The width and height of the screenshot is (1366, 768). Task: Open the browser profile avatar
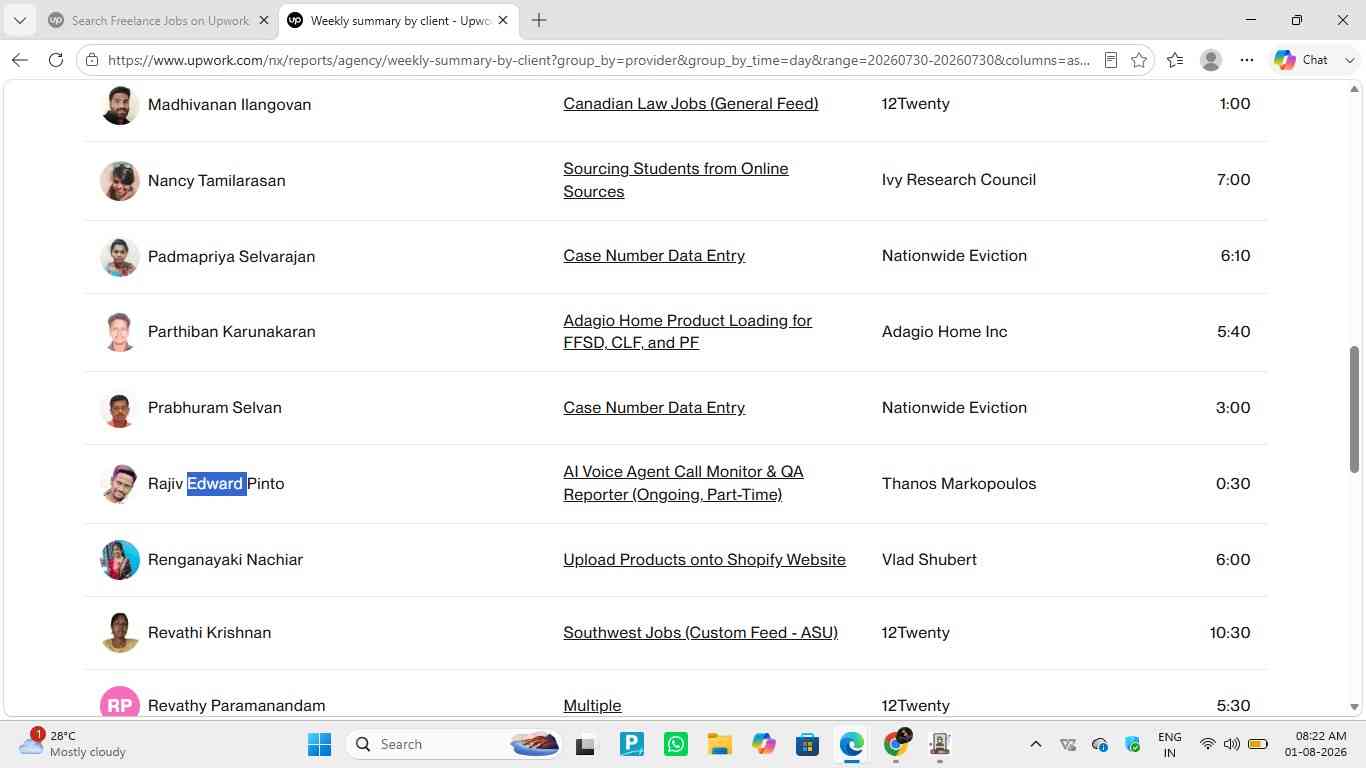(x=1211, y=60)
